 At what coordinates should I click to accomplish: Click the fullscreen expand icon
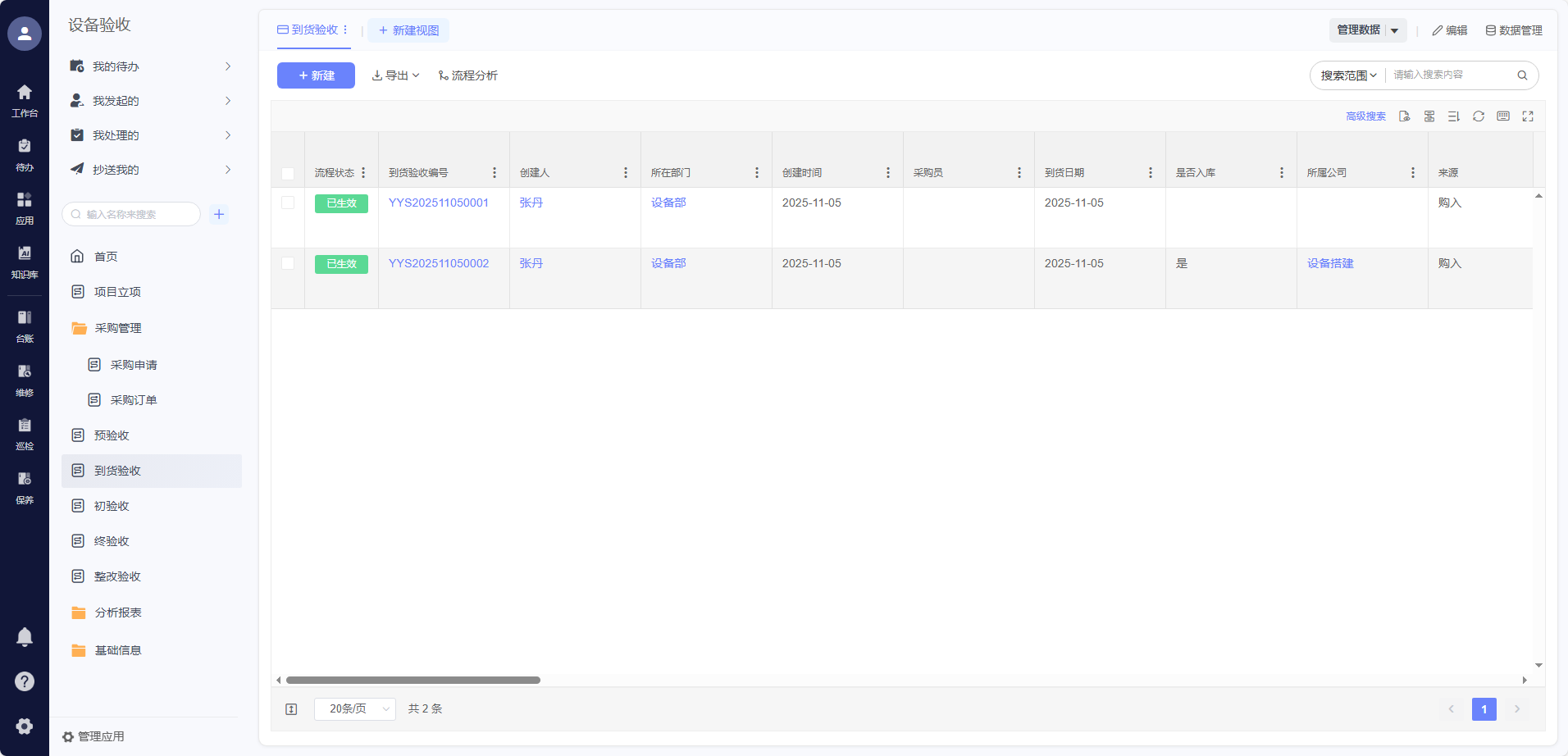1527,116
